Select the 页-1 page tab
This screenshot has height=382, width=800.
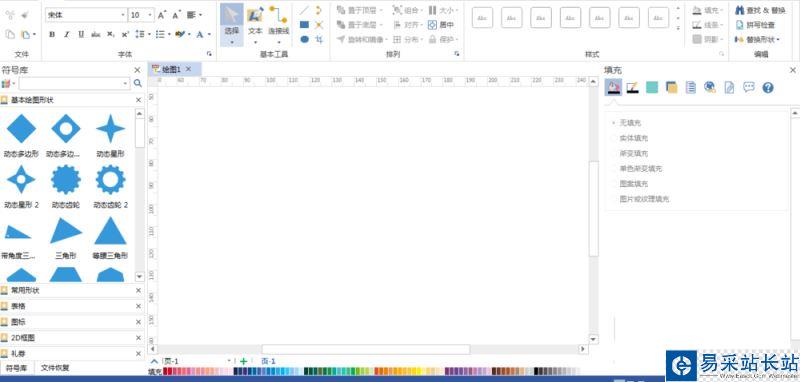tap(268, 361)
